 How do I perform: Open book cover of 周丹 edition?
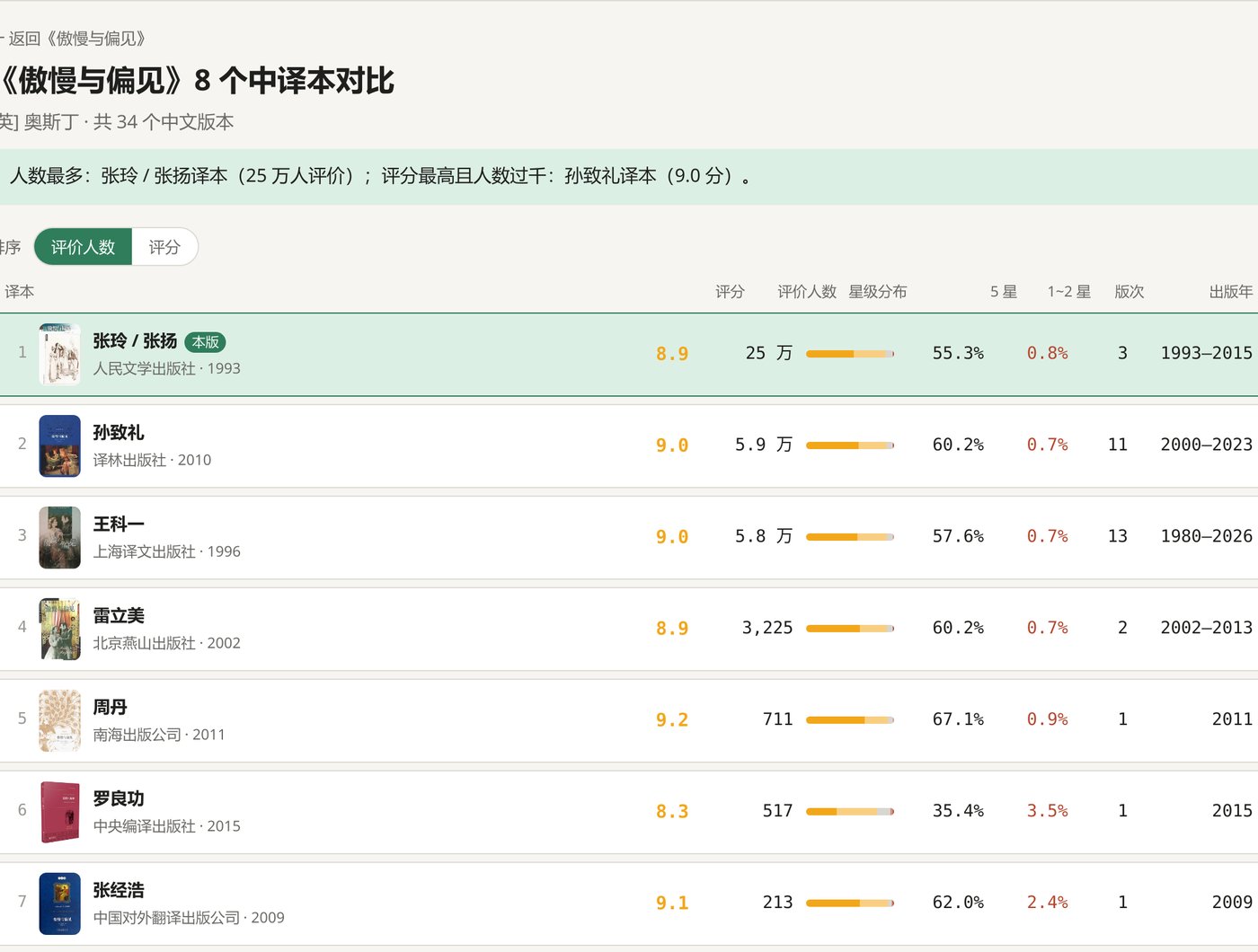tap(60, 720)
